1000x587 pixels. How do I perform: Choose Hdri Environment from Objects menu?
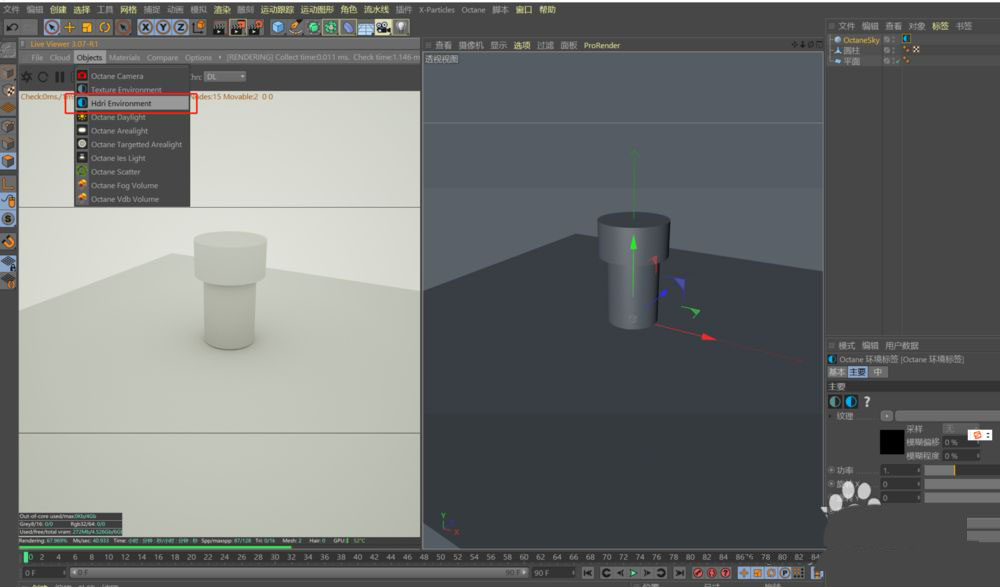[121, 103]
